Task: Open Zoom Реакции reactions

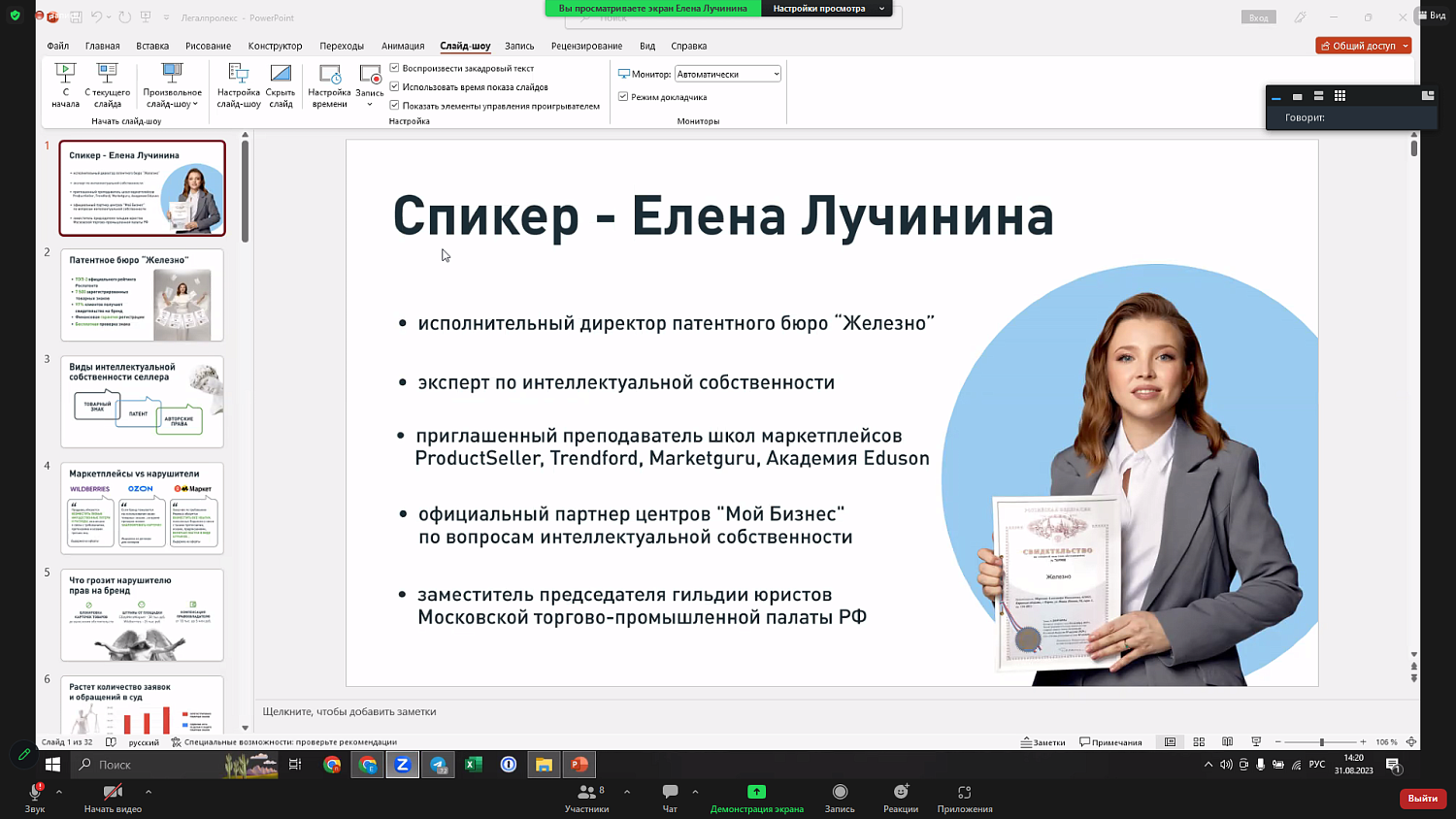Action: click(901, 799)
